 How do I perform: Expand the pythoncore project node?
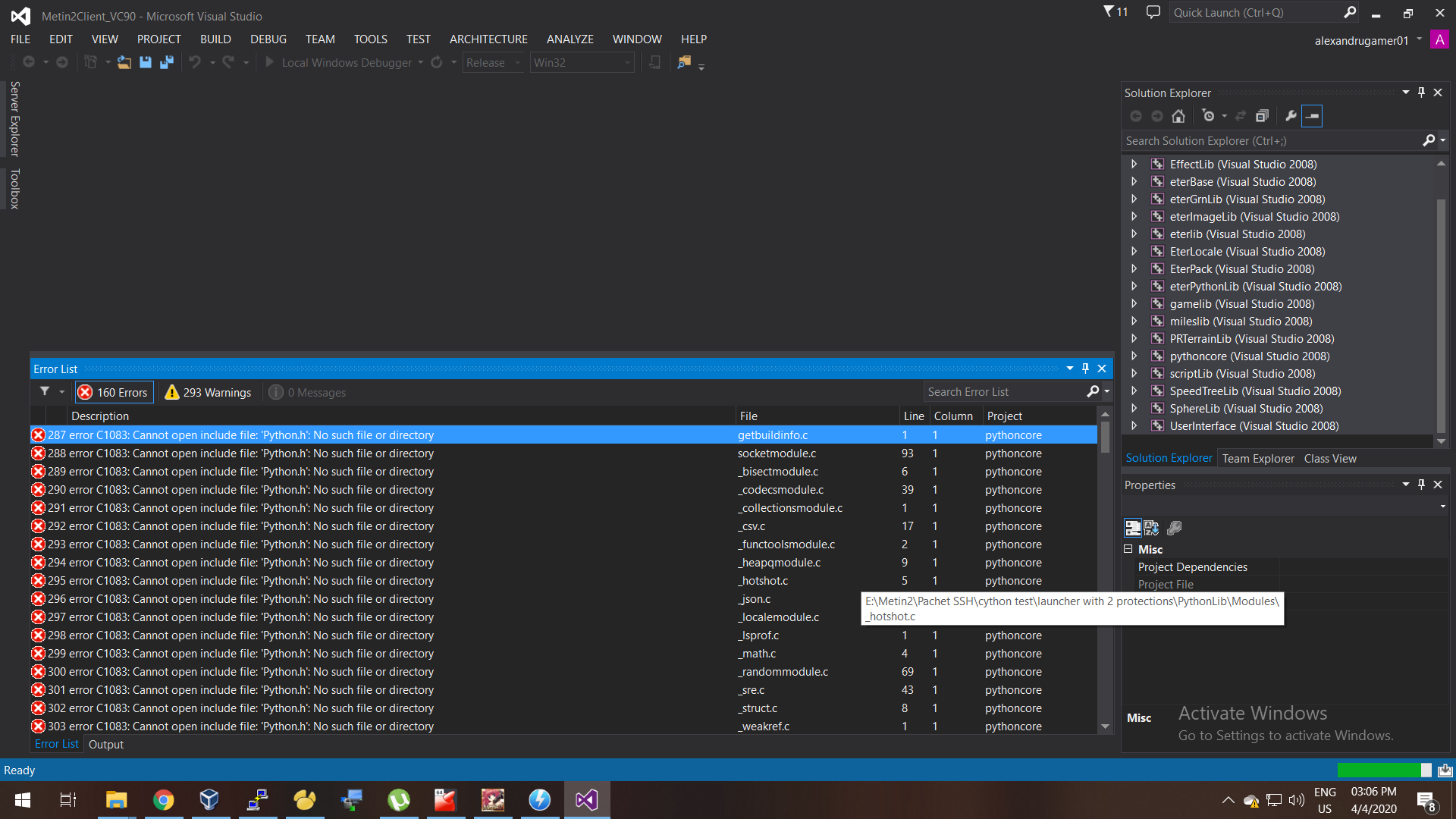click(x=1134, y=356)
